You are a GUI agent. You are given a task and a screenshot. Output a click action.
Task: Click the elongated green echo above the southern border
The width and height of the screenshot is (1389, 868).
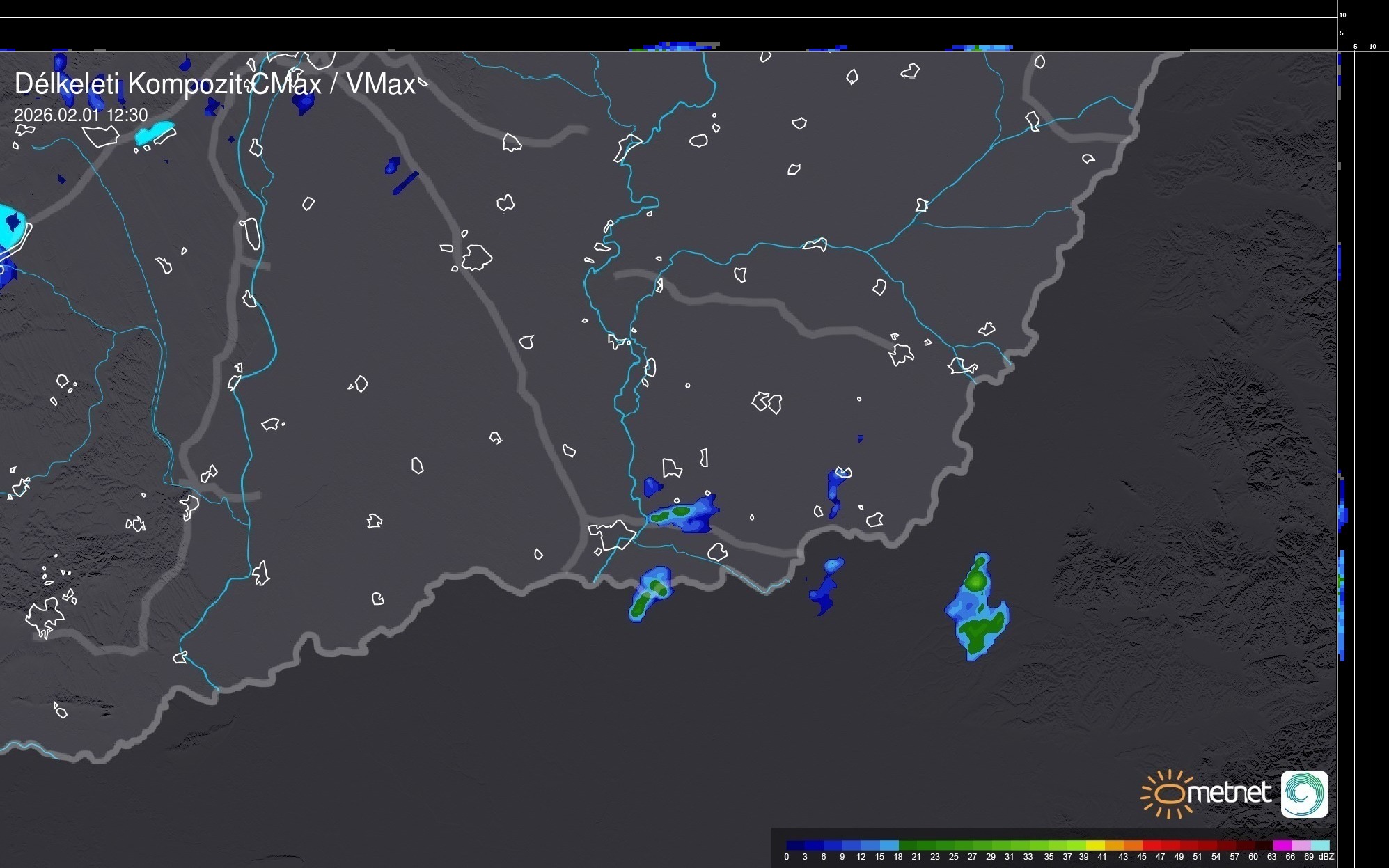(x=681, y=514)
